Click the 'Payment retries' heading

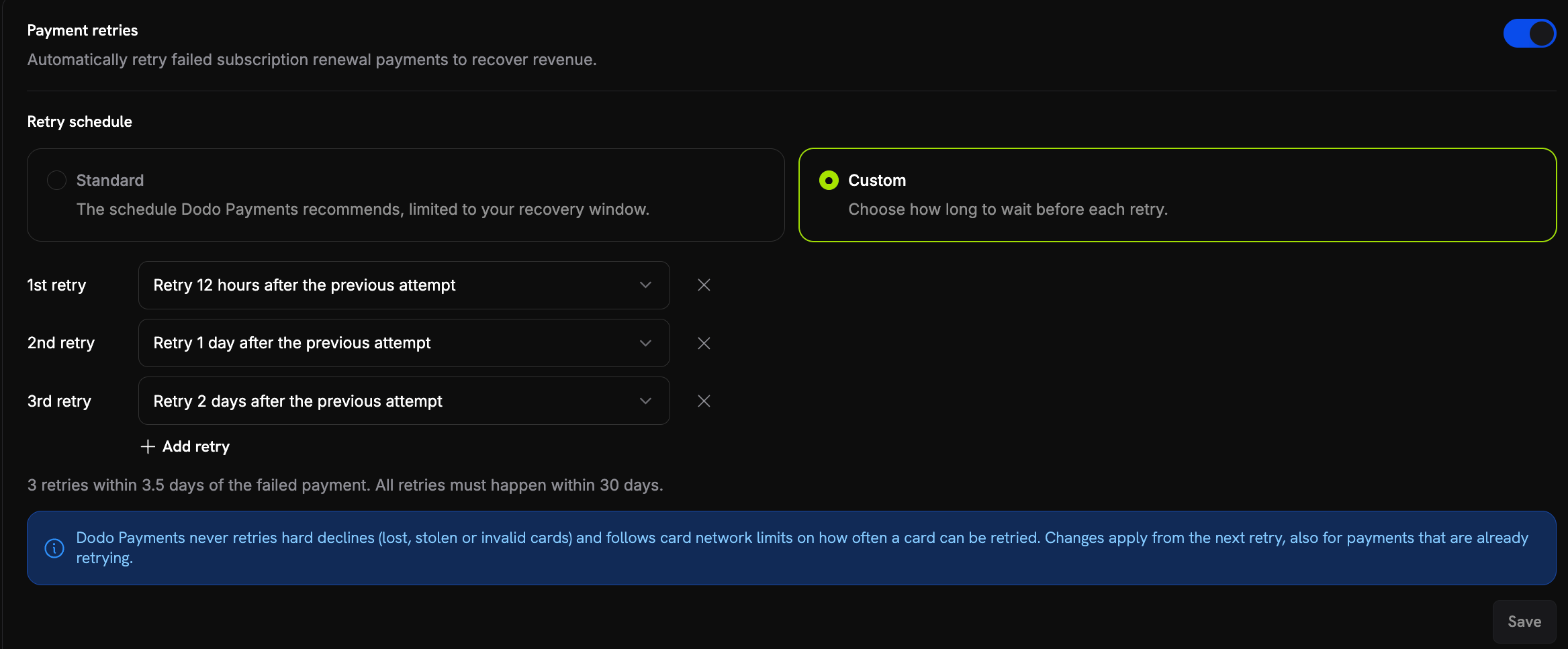tap(83, 31)
